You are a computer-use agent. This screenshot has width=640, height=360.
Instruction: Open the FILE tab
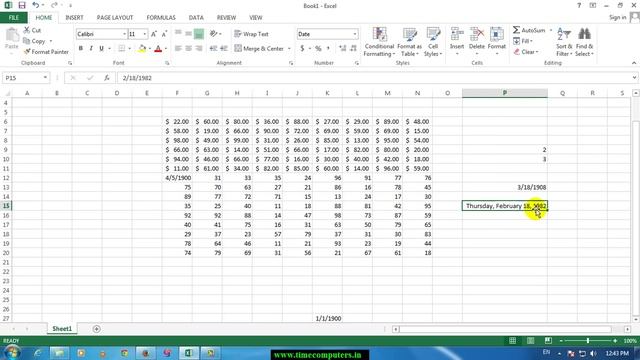pyautogui.click(x=13, y=18)
